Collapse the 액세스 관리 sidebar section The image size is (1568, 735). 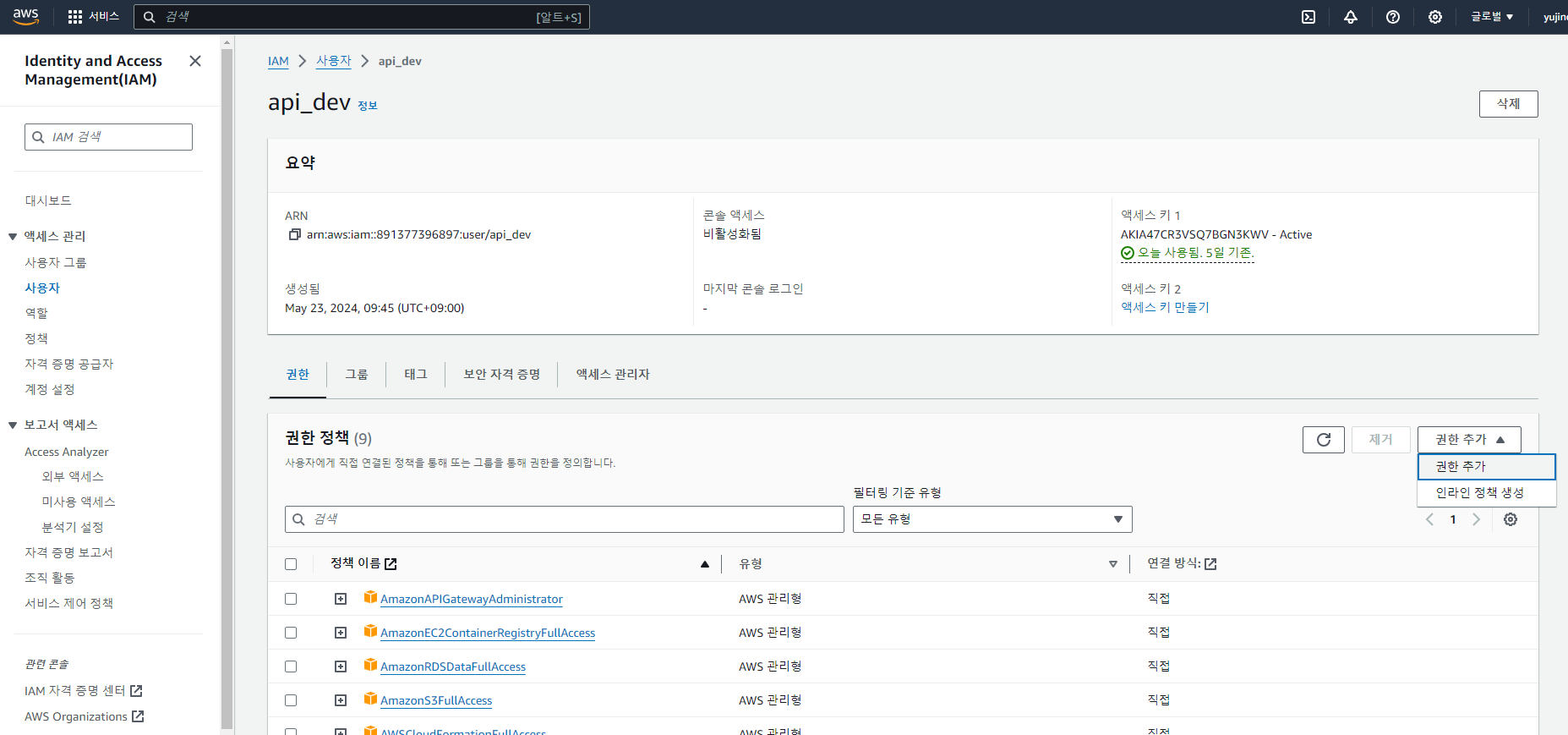(13, 237)
